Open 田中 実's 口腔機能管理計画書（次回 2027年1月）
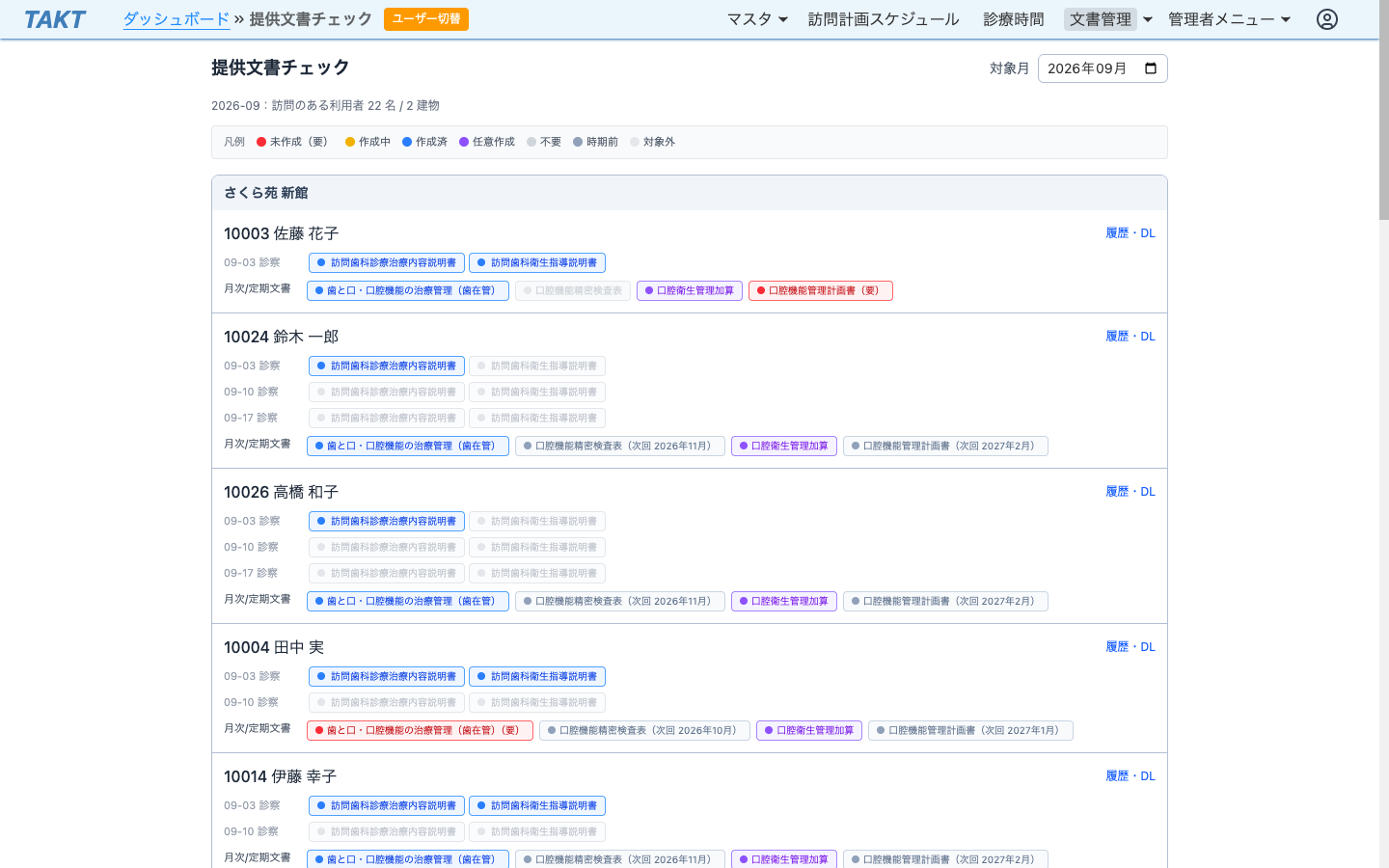Screen dimensions: 1389x868 970,730
